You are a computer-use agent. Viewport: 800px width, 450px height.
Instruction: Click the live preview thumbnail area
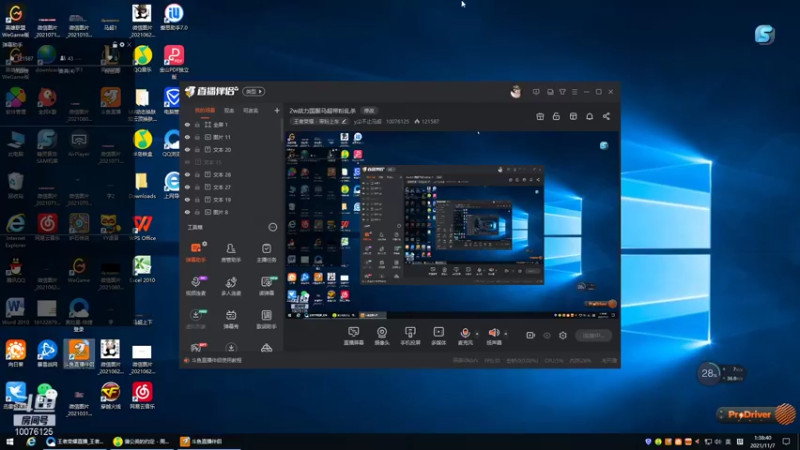(451, 224)
